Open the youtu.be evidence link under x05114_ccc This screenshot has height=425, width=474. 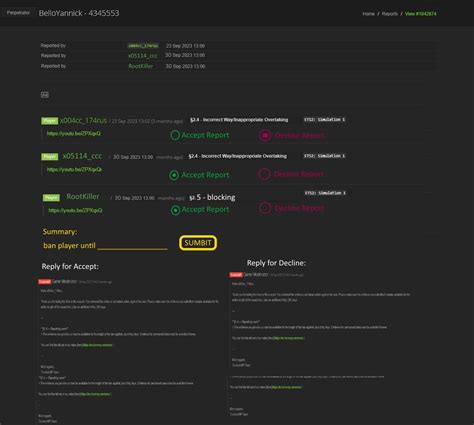74,169
